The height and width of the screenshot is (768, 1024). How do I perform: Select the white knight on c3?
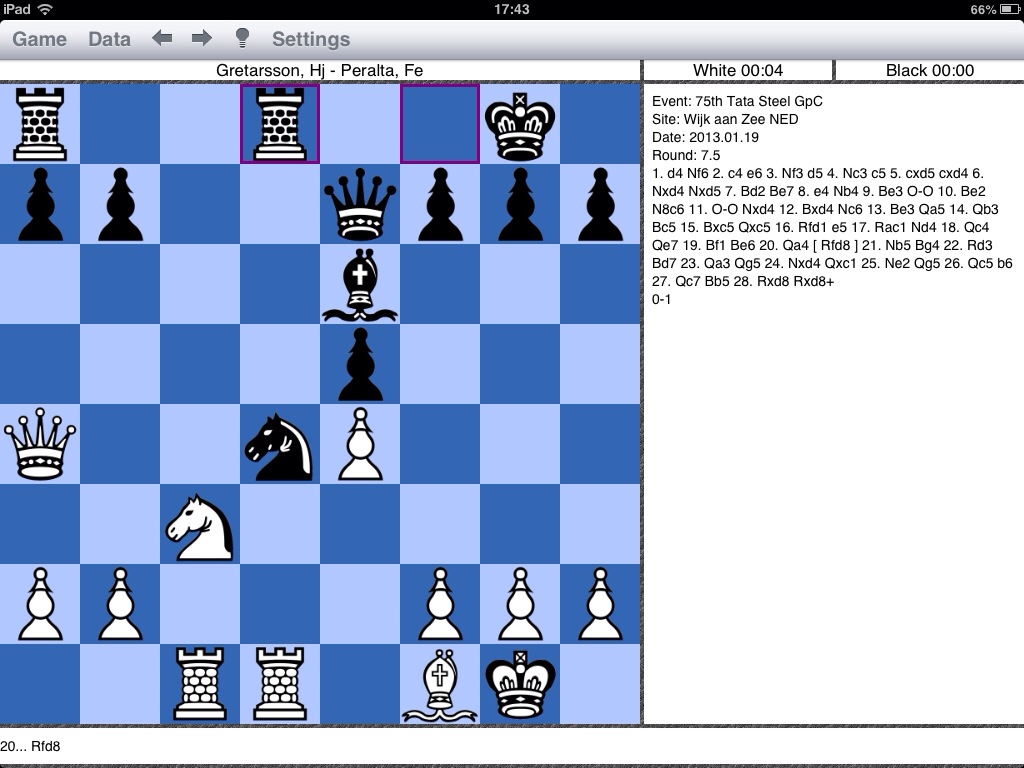point(200,524)
